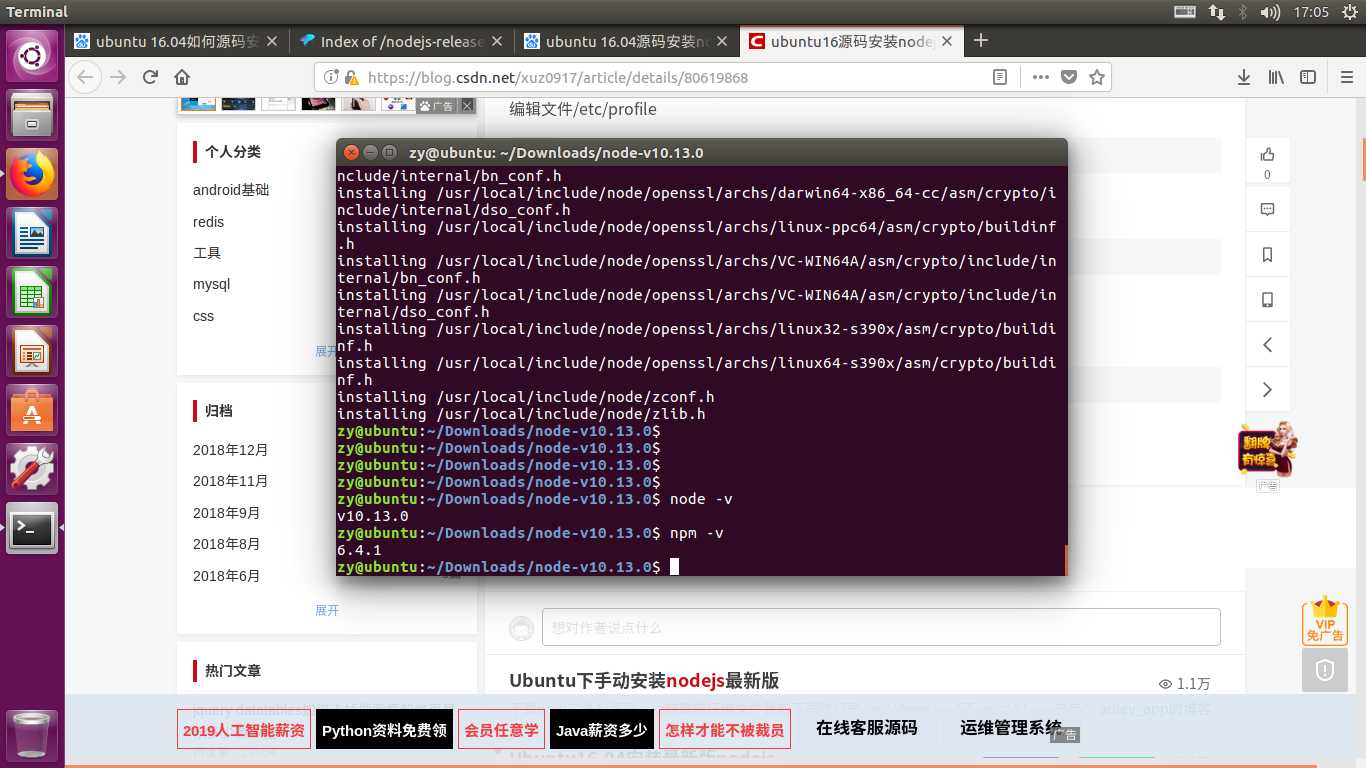Image resolution: width=1366 pixels, height=768 pixels.
Task: Click the Python资料免费领 ad button
Action: click(384, 730)
